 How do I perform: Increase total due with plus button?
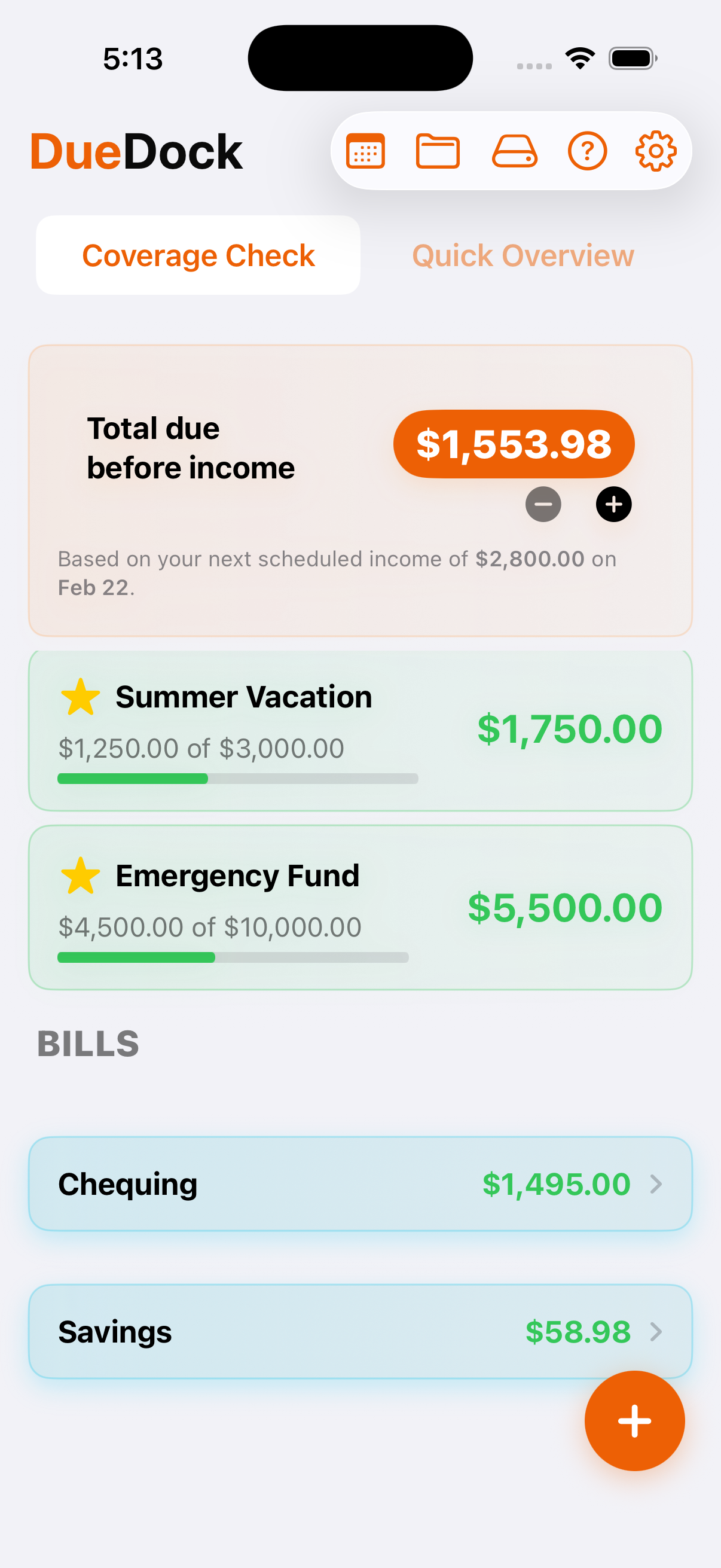click(613, 504)
